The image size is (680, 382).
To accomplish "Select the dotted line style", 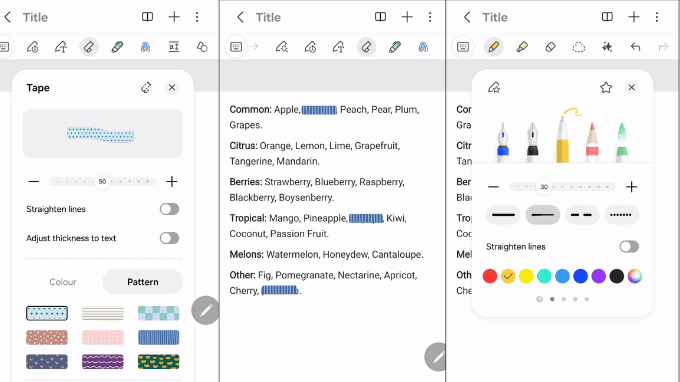I will tap(621, 215).
